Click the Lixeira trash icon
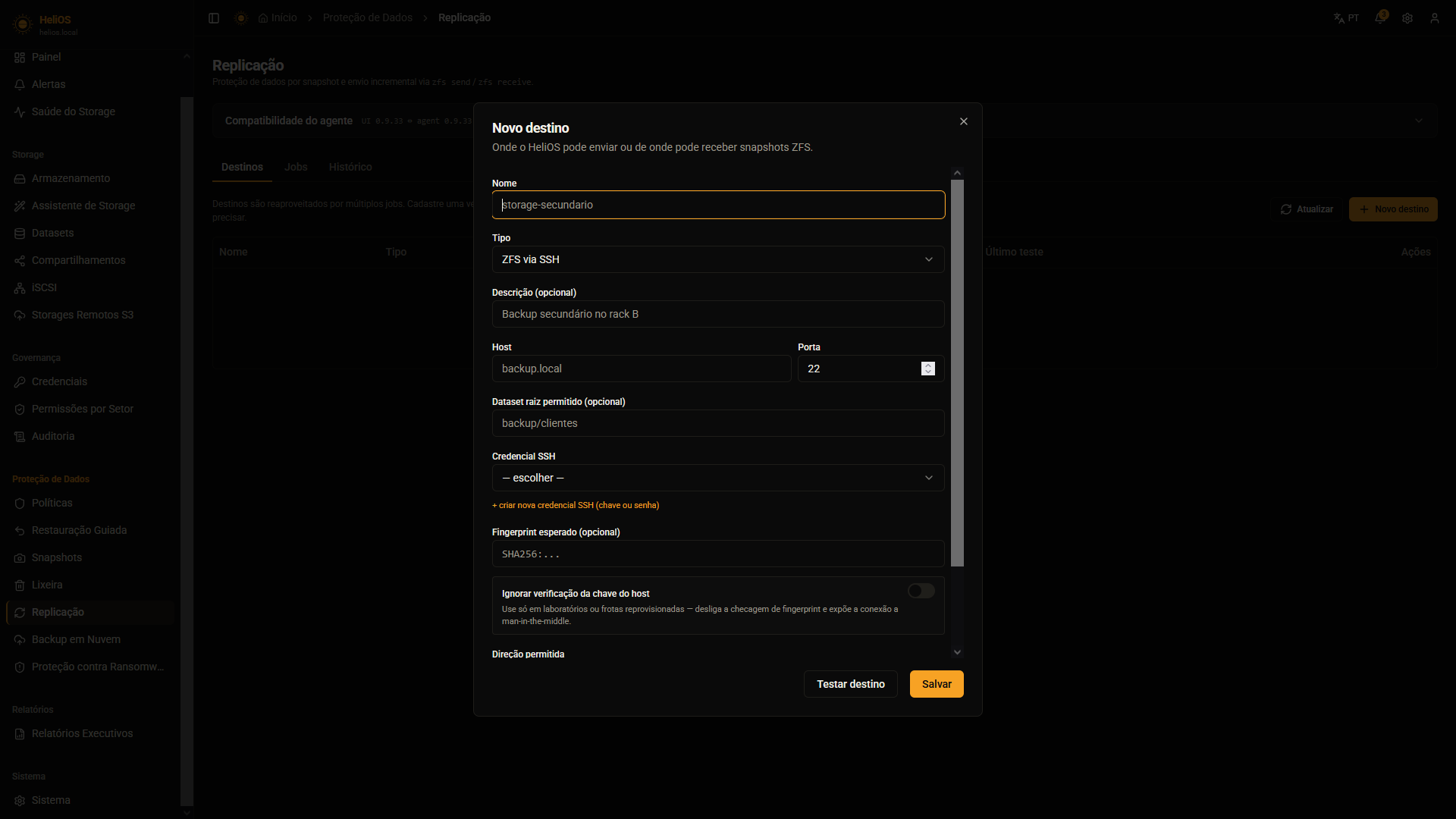 (x=20, y=585)
